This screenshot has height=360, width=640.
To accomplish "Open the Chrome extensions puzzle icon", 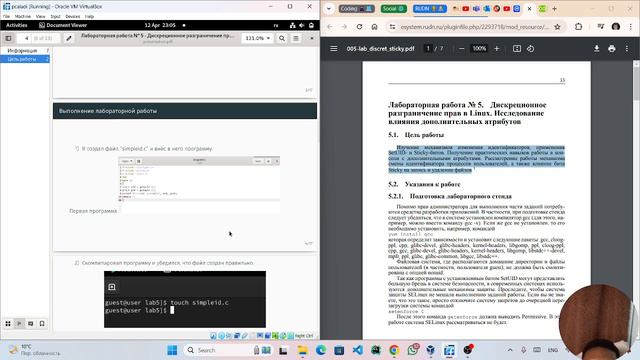I will 578,27.
